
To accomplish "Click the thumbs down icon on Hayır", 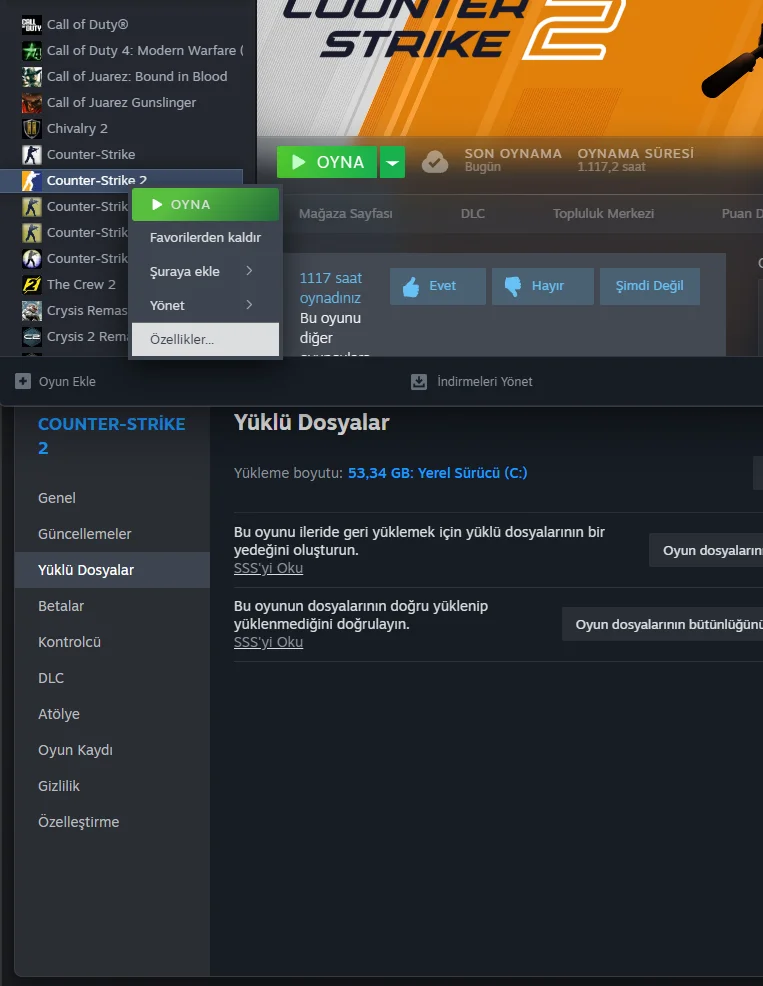I will pos(513,286).
